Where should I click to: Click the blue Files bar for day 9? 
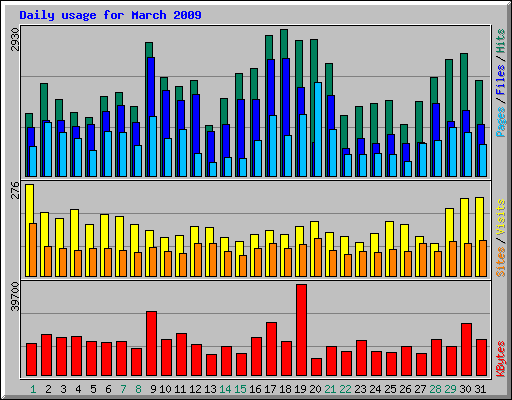pos(151,87)
